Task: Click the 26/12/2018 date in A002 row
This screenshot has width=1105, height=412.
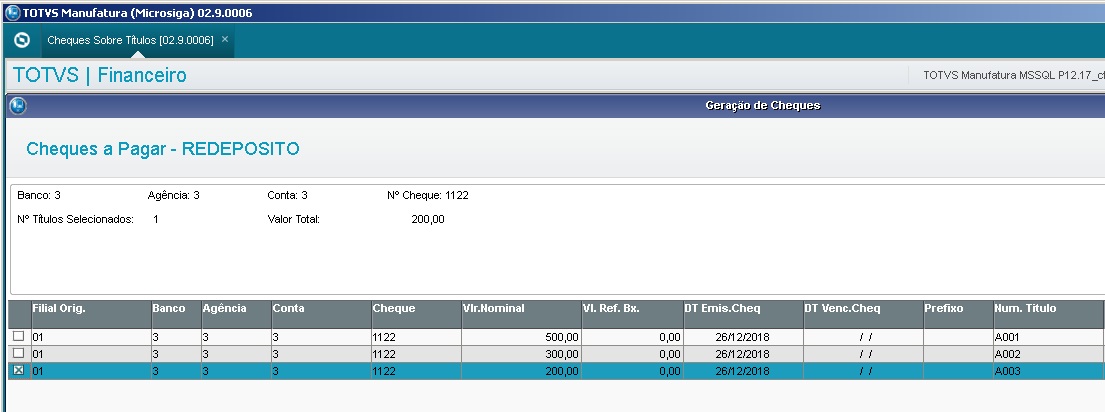Action: [x=743, y=354]
